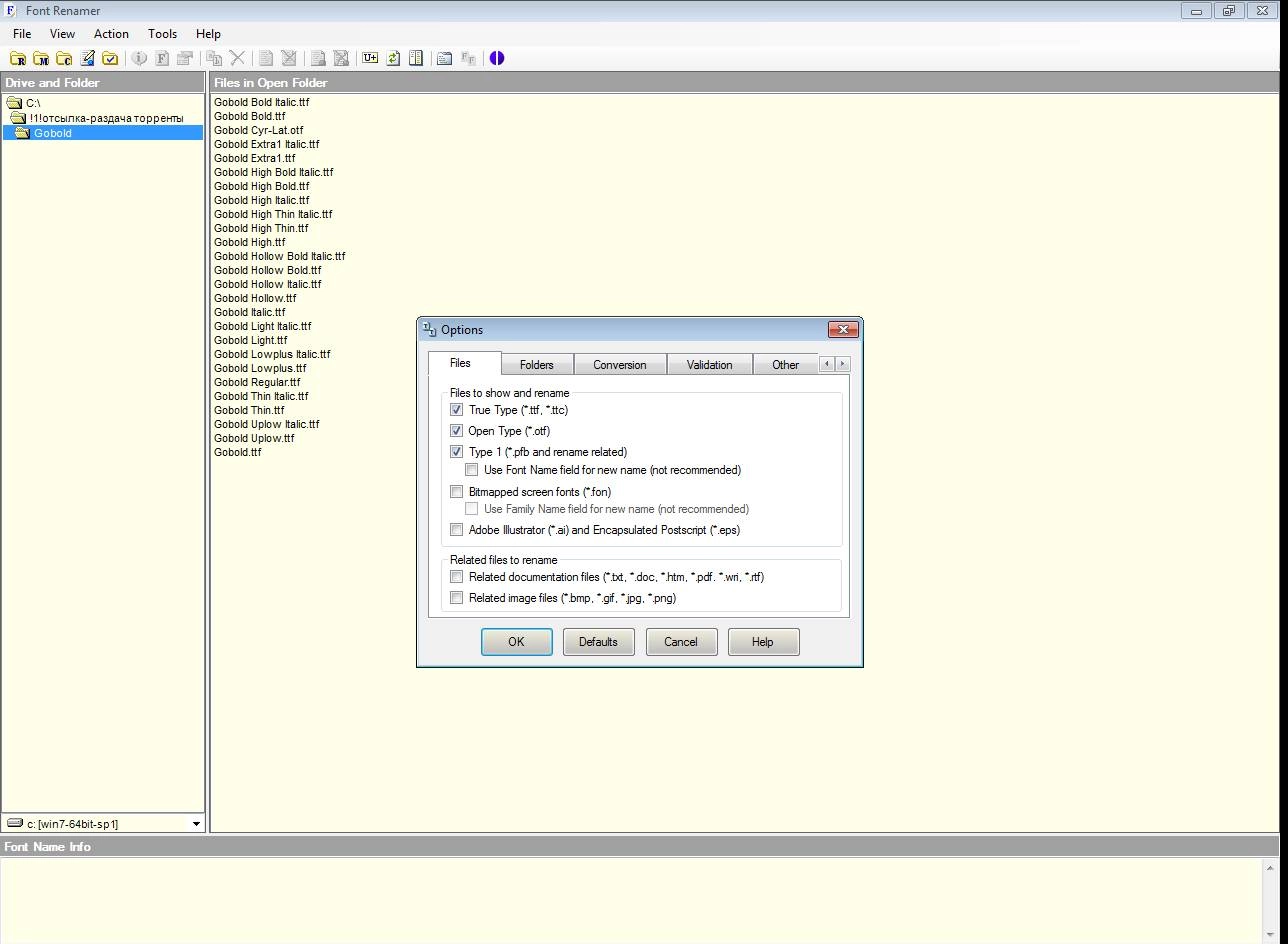Click the grayed info (i) toolbar icon
This screenshot has width=1288, height=944.
[139, 58]
